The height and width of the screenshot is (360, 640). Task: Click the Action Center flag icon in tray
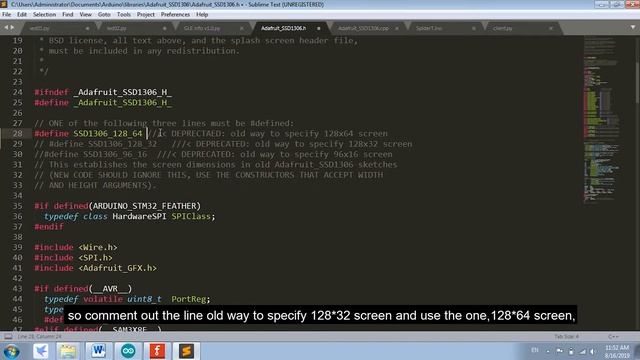point(560,351)
